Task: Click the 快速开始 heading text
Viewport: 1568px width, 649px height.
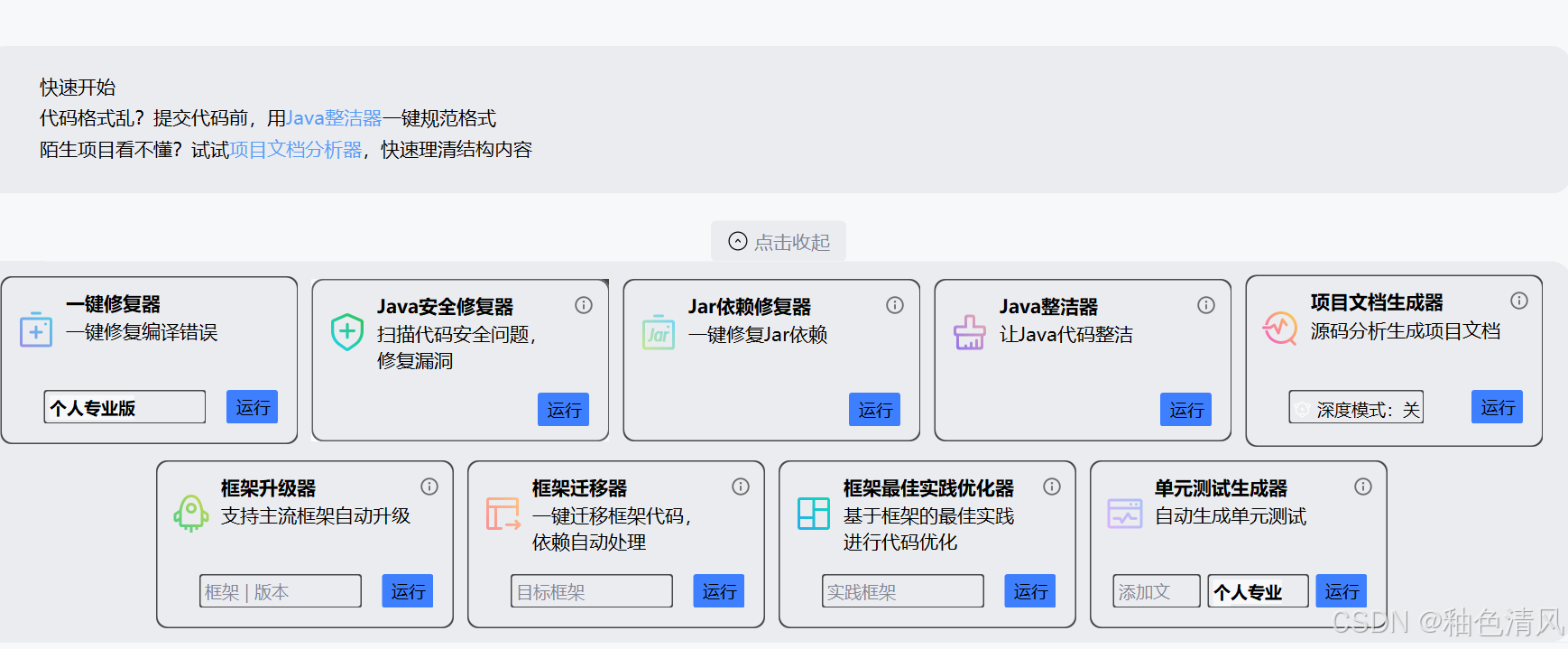Action: (78, 88)
